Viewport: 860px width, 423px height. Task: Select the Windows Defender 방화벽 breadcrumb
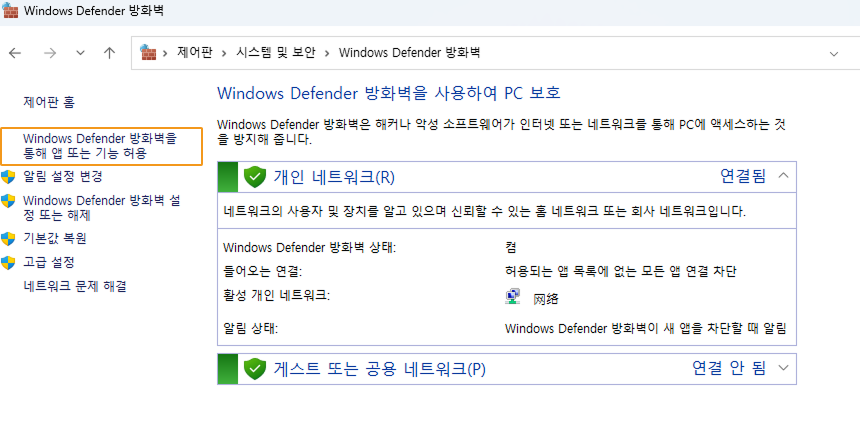(409, 53)
